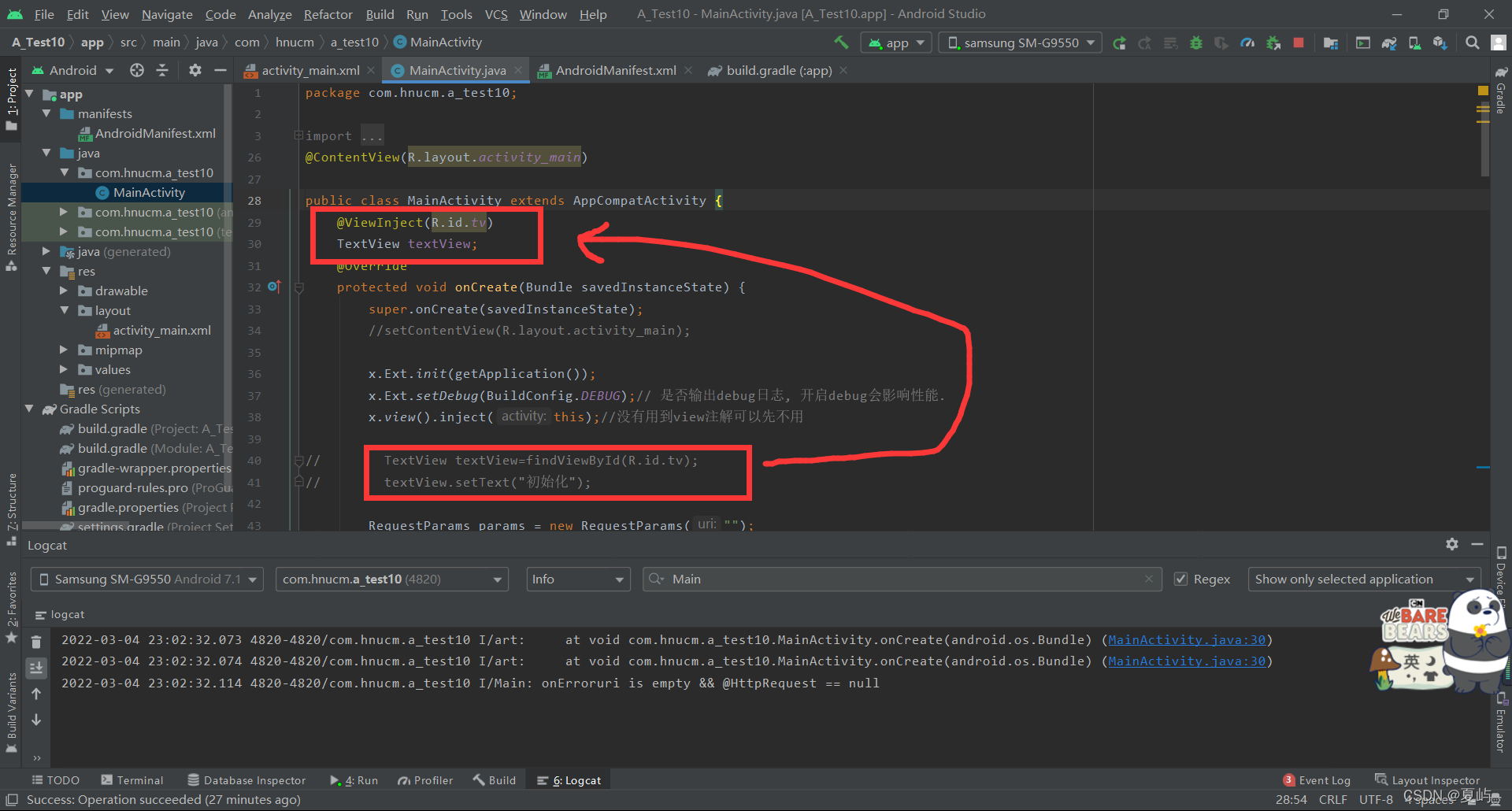Click the green Debug app bug icon
Image resolution: width=1512 pixels, height=811 pixels.
(1195, 43)
